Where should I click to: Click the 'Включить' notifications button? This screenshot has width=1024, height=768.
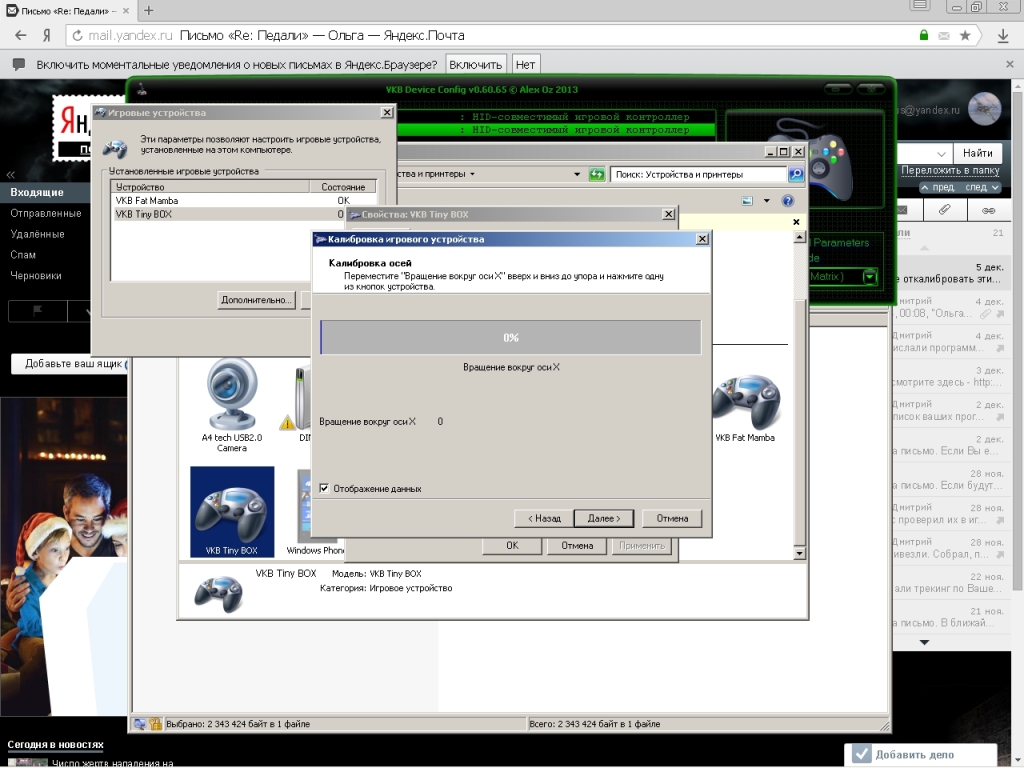pos(475,64)
